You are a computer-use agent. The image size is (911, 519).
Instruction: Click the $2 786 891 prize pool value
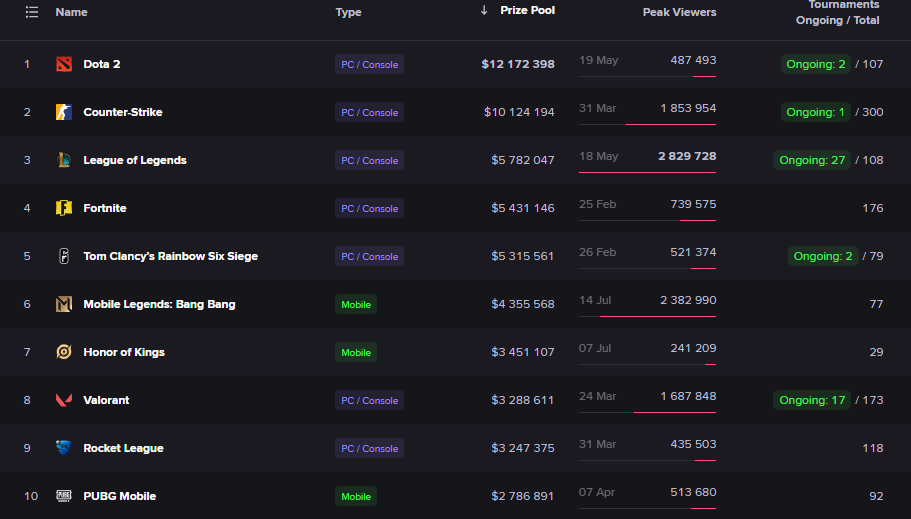pyautogui.click(x=523, y=496)
